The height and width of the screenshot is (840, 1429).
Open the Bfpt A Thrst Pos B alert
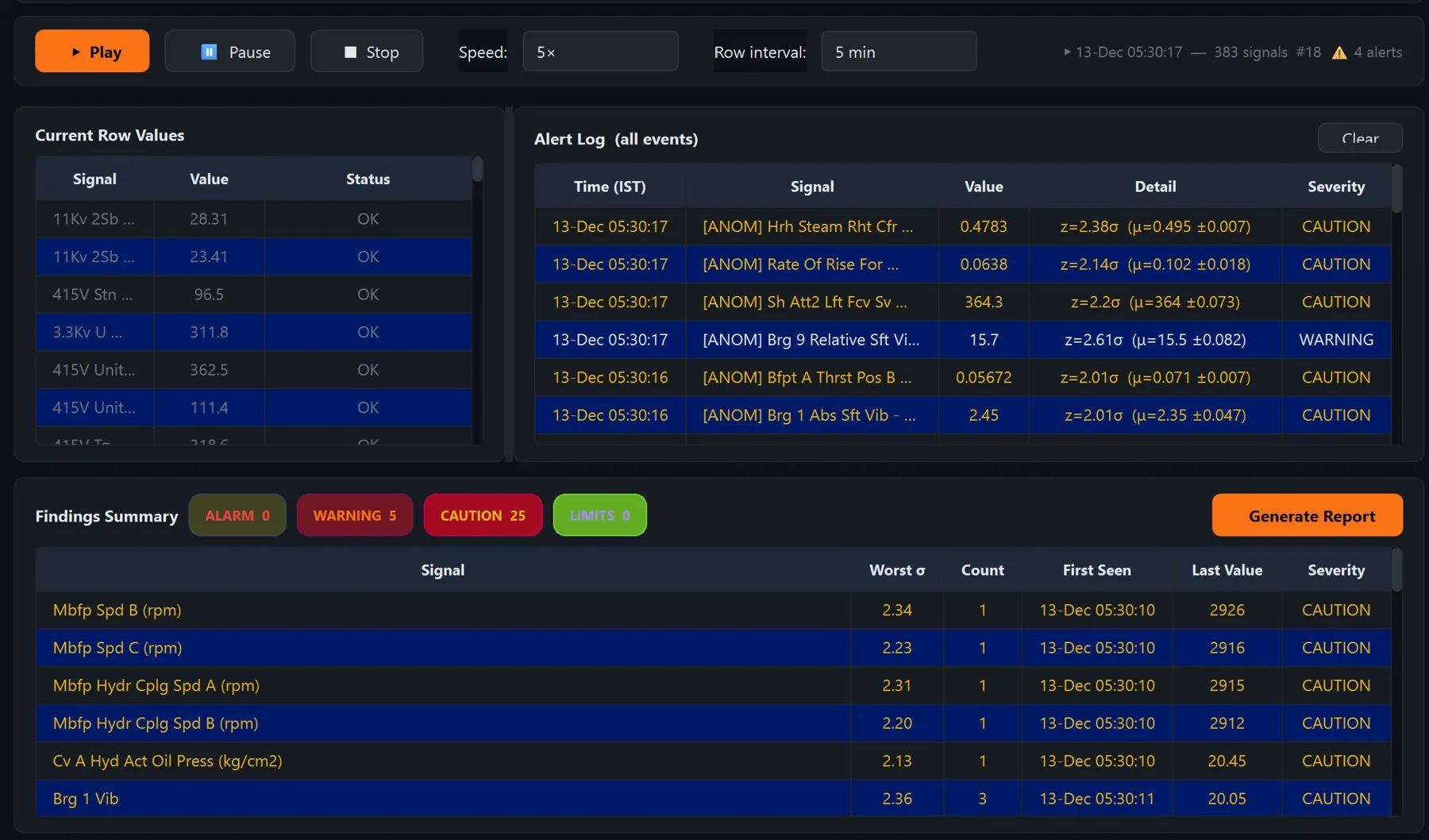[963, 377]
